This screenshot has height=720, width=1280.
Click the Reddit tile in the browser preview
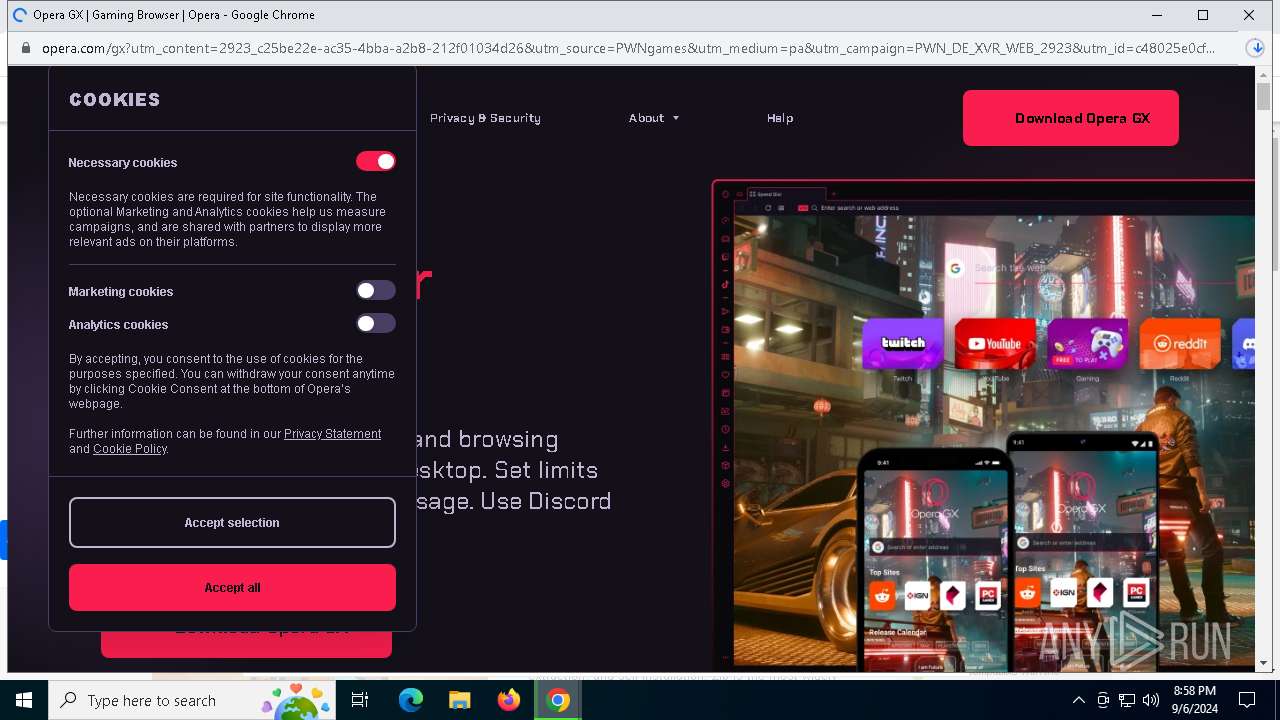click(x=1180, y=344)
